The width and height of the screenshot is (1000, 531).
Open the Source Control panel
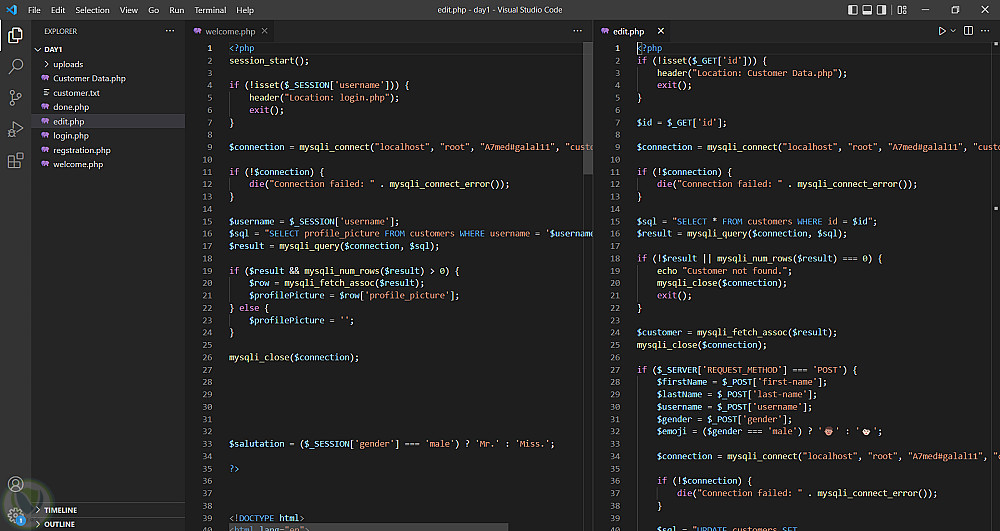coord(15,97)
